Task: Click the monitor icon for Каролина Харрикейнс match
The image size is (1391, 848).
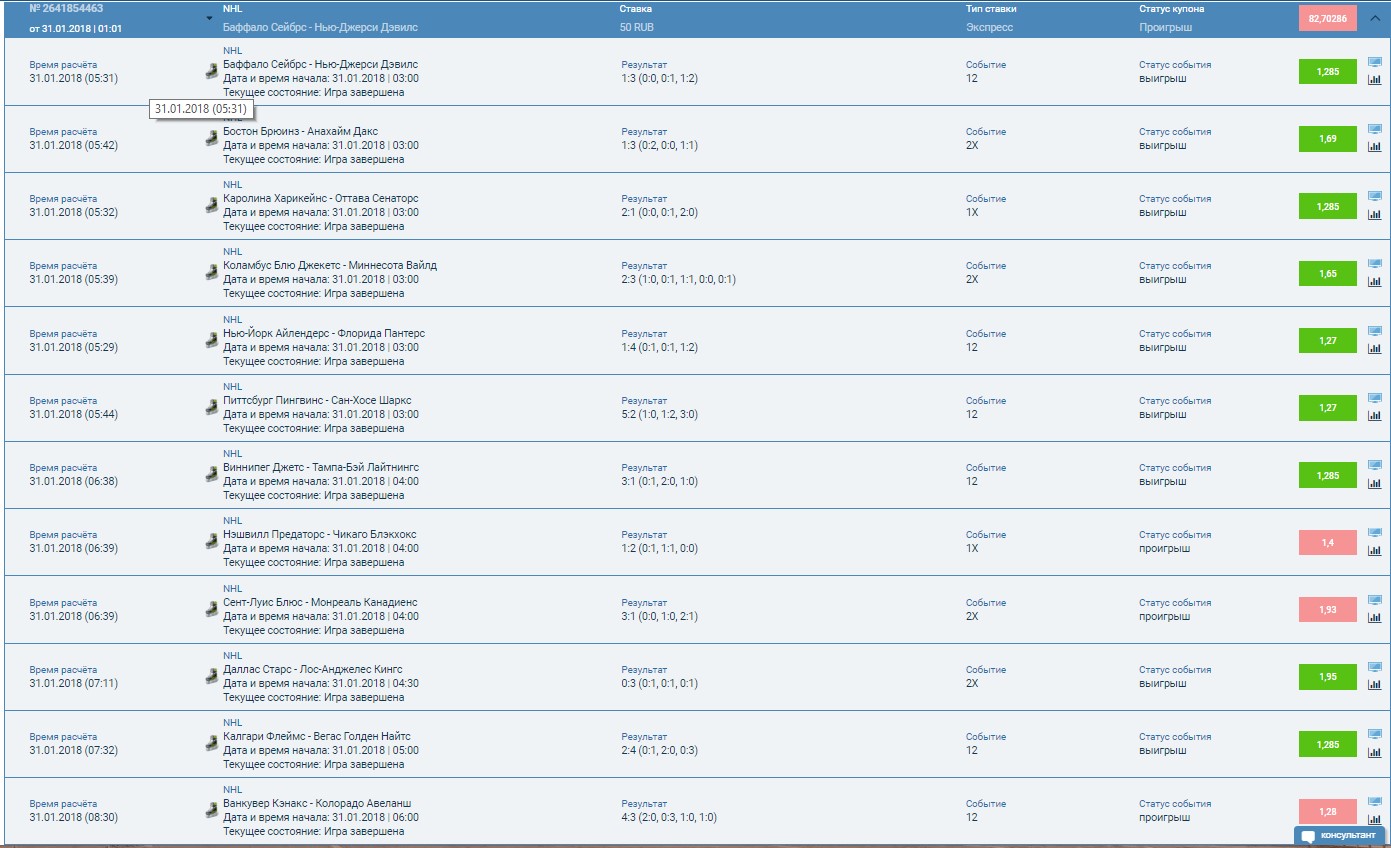Action: tap(1374, 197)
